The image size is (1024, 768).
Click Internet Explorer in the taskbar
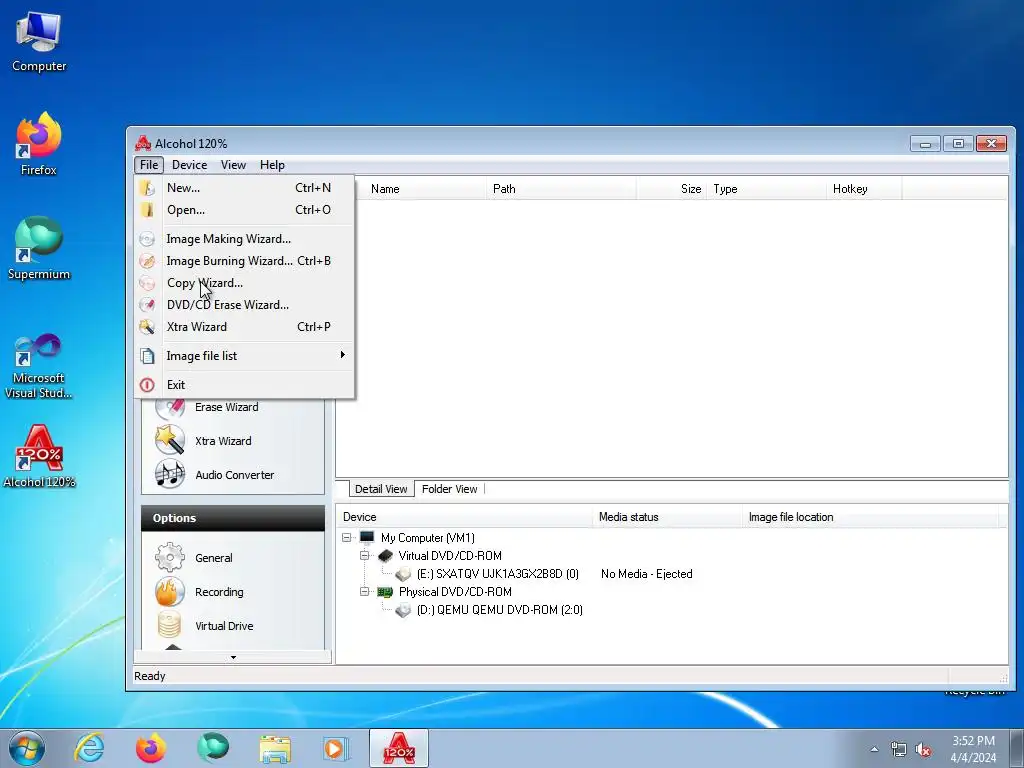tap(89, 748)
